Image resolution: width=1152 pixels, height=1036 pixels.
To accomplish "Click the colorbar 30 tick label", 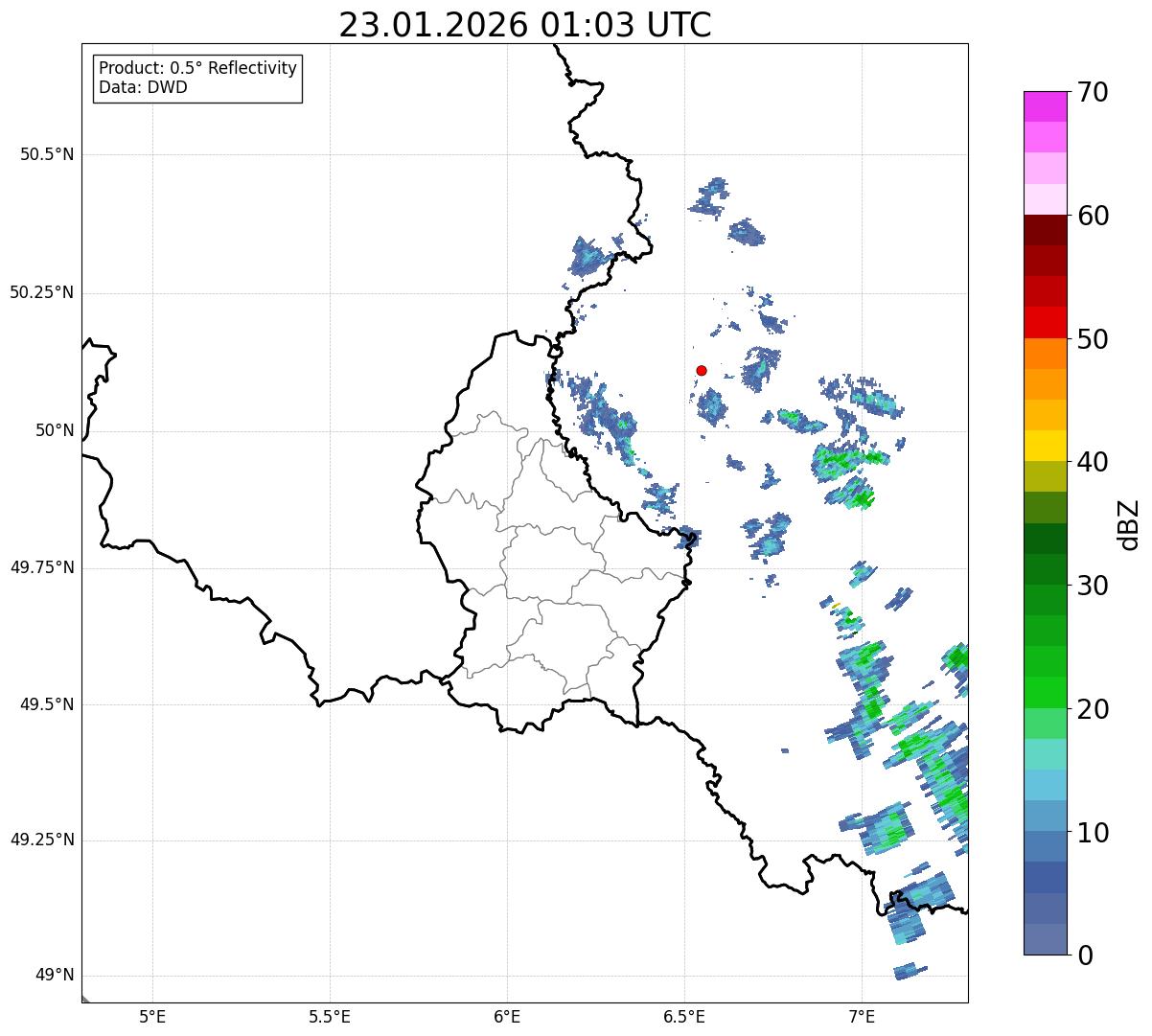I will (1093, 586).
